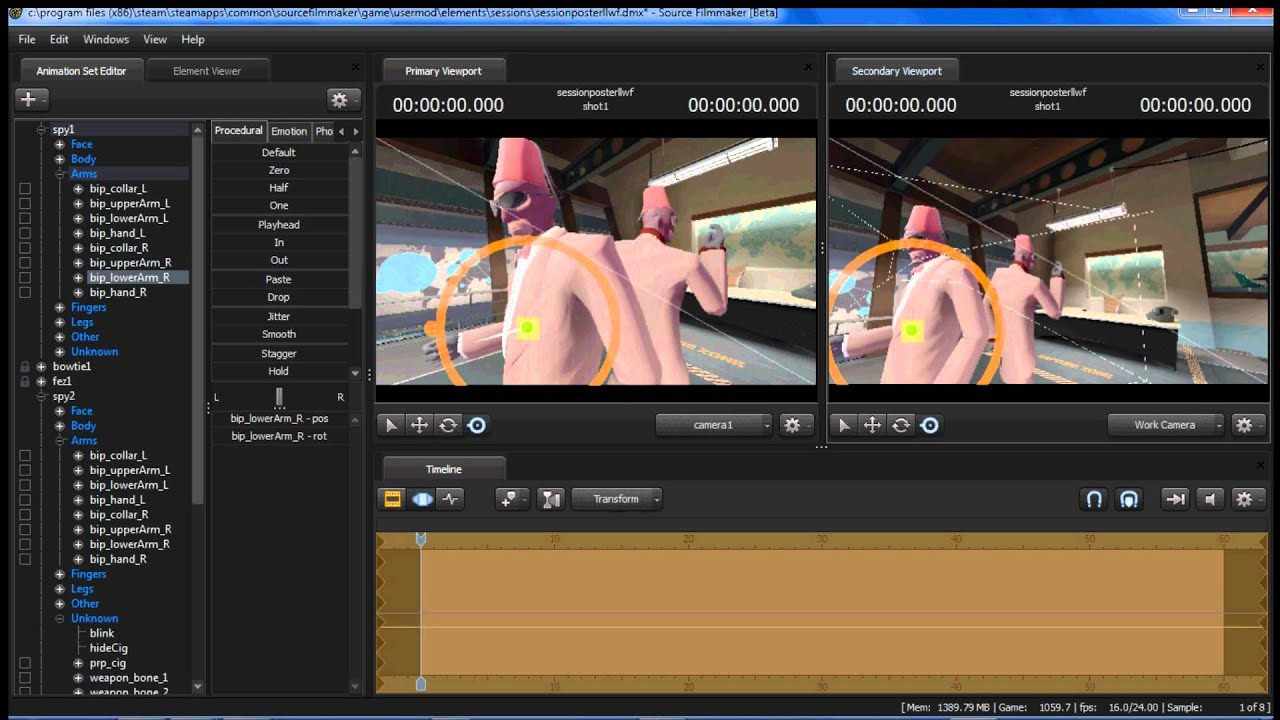The width and height of the screenshot is (1280, 720).
Task: Collapse the spy2 animation set
Action: click(42, 397)
